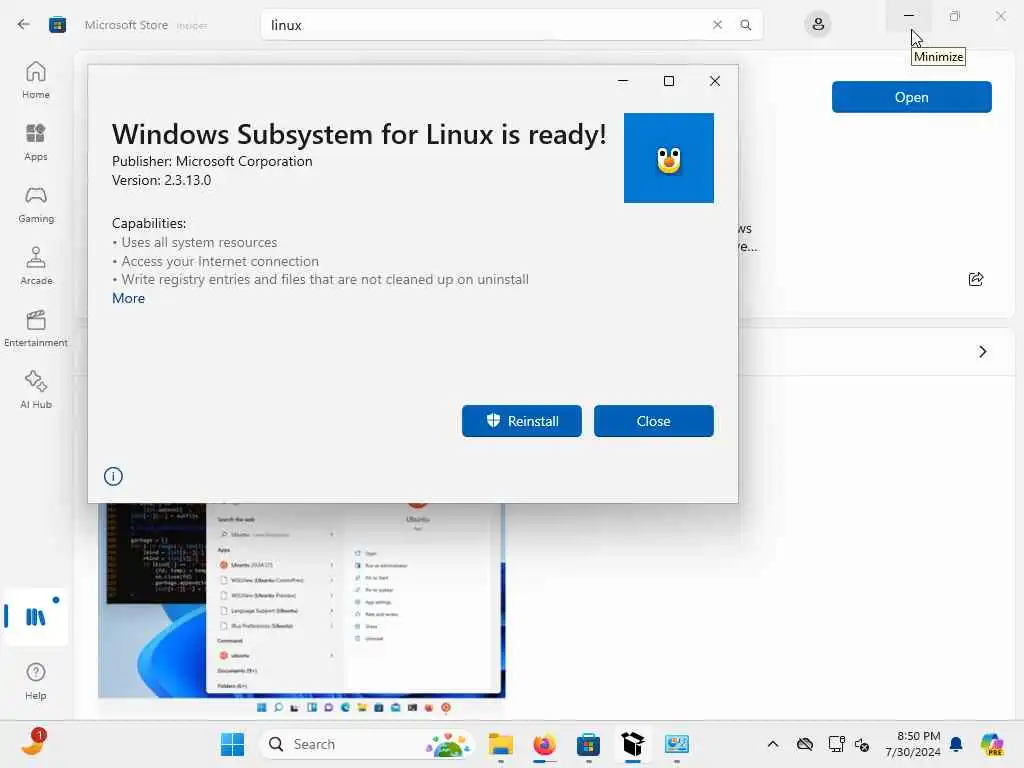Open the user profile account icon
Viewport: 1024px width, 768px height.
click(818, 25)
